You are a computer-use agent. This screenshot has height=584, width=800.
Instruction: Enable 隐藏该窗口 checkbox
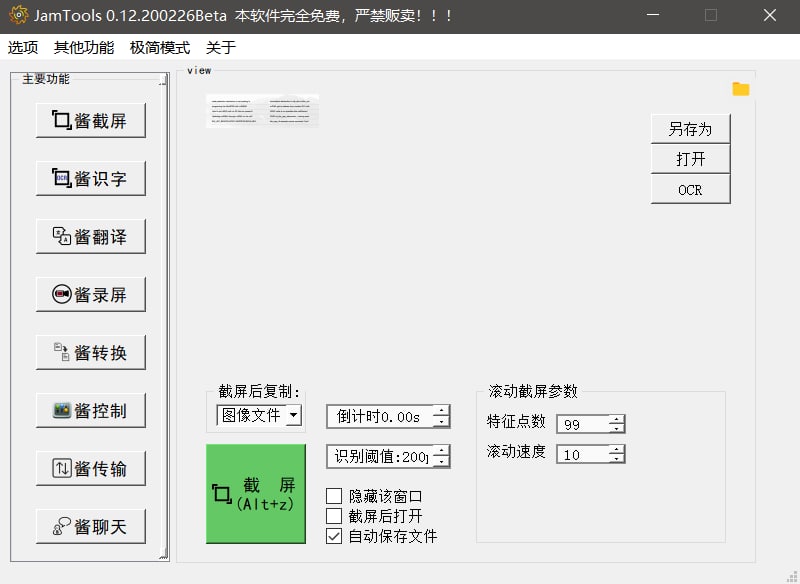(x=334, y=496)
